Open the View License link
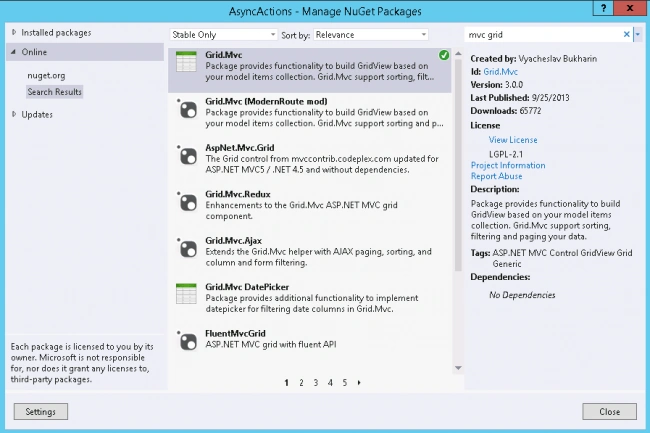The height and width of the screenshot is (433, 650). 513,140
